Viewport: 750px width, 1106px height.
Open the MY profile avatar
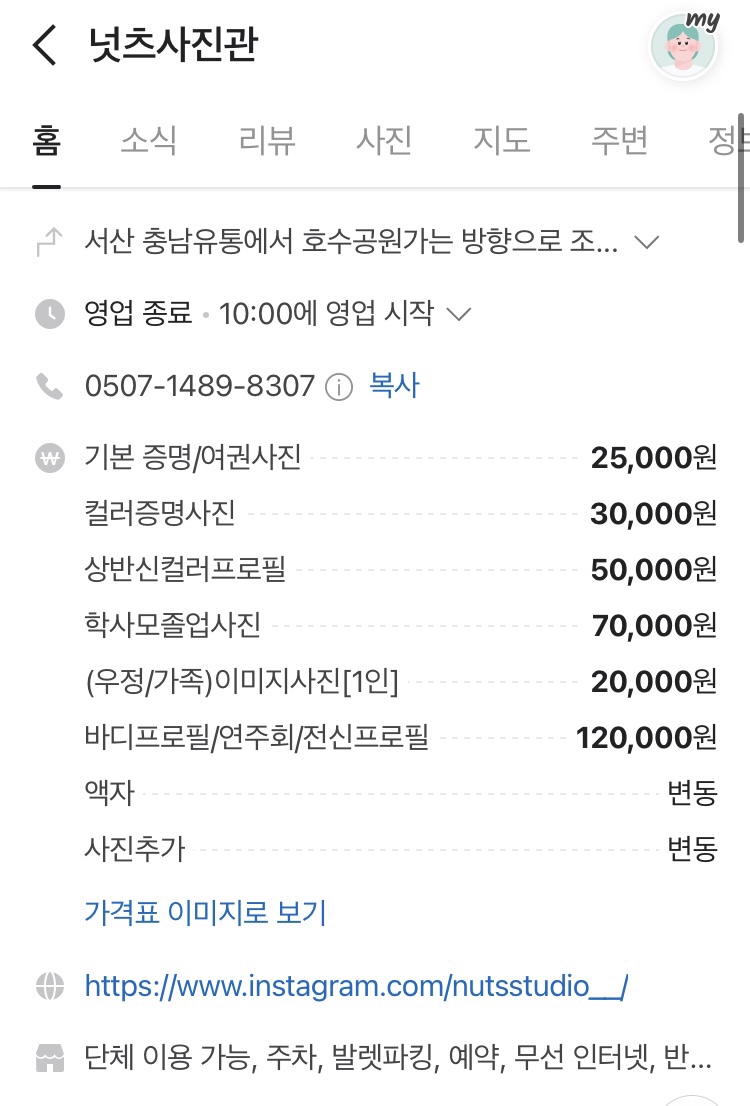(684, 46)
